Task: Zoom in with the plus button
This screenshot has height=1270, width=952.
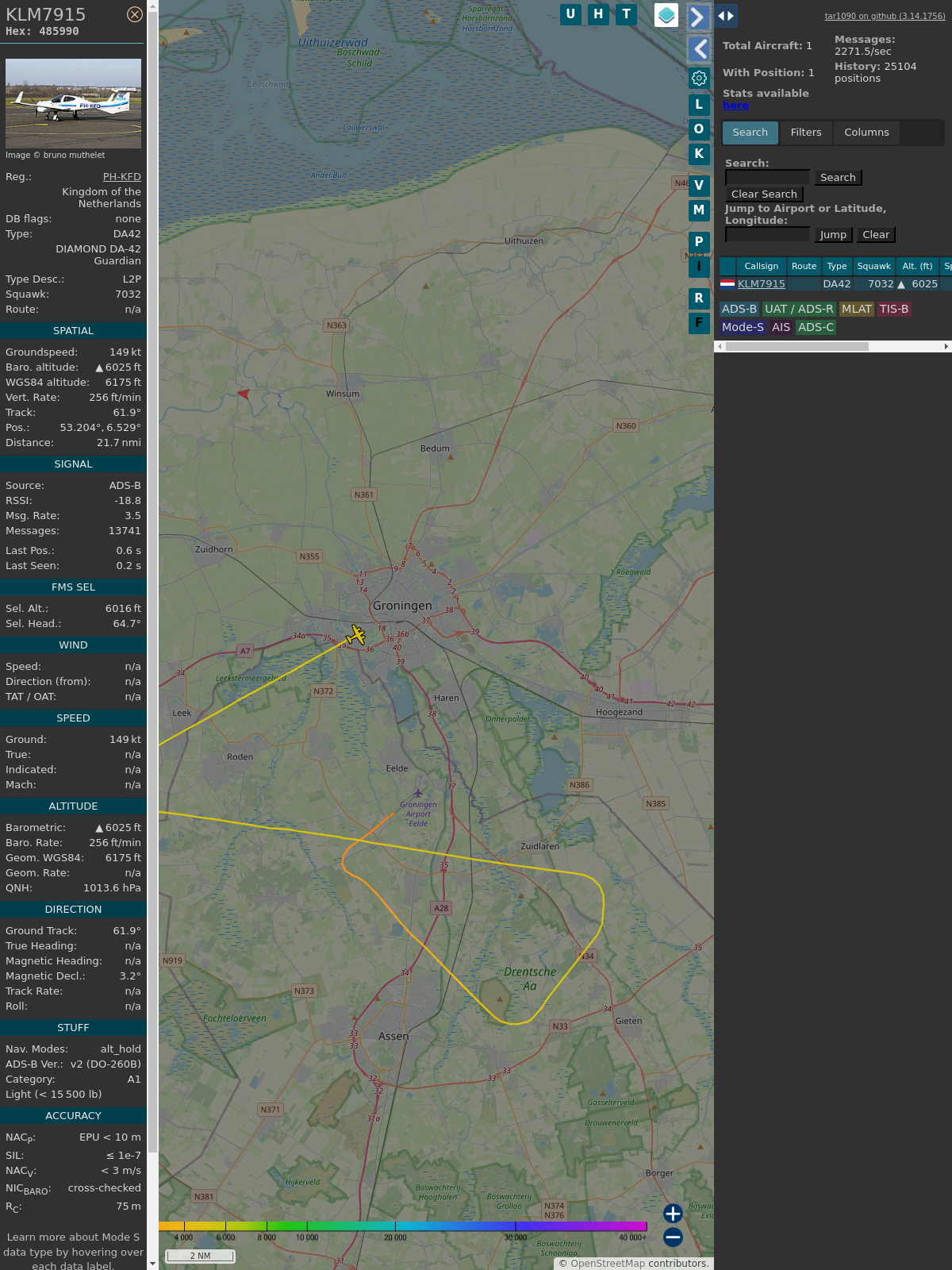Action: click(673, 1213)
